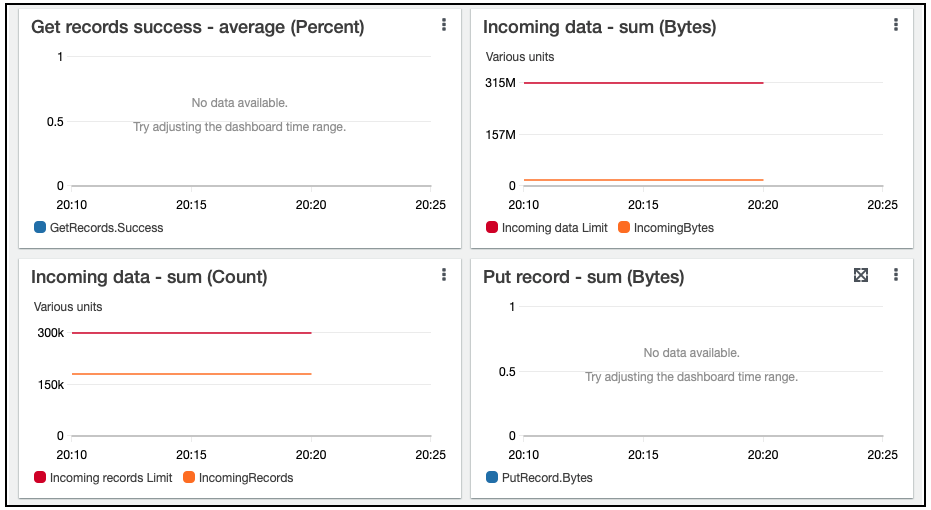Open options menu for Get records success widget

click(x=444, y=25)
